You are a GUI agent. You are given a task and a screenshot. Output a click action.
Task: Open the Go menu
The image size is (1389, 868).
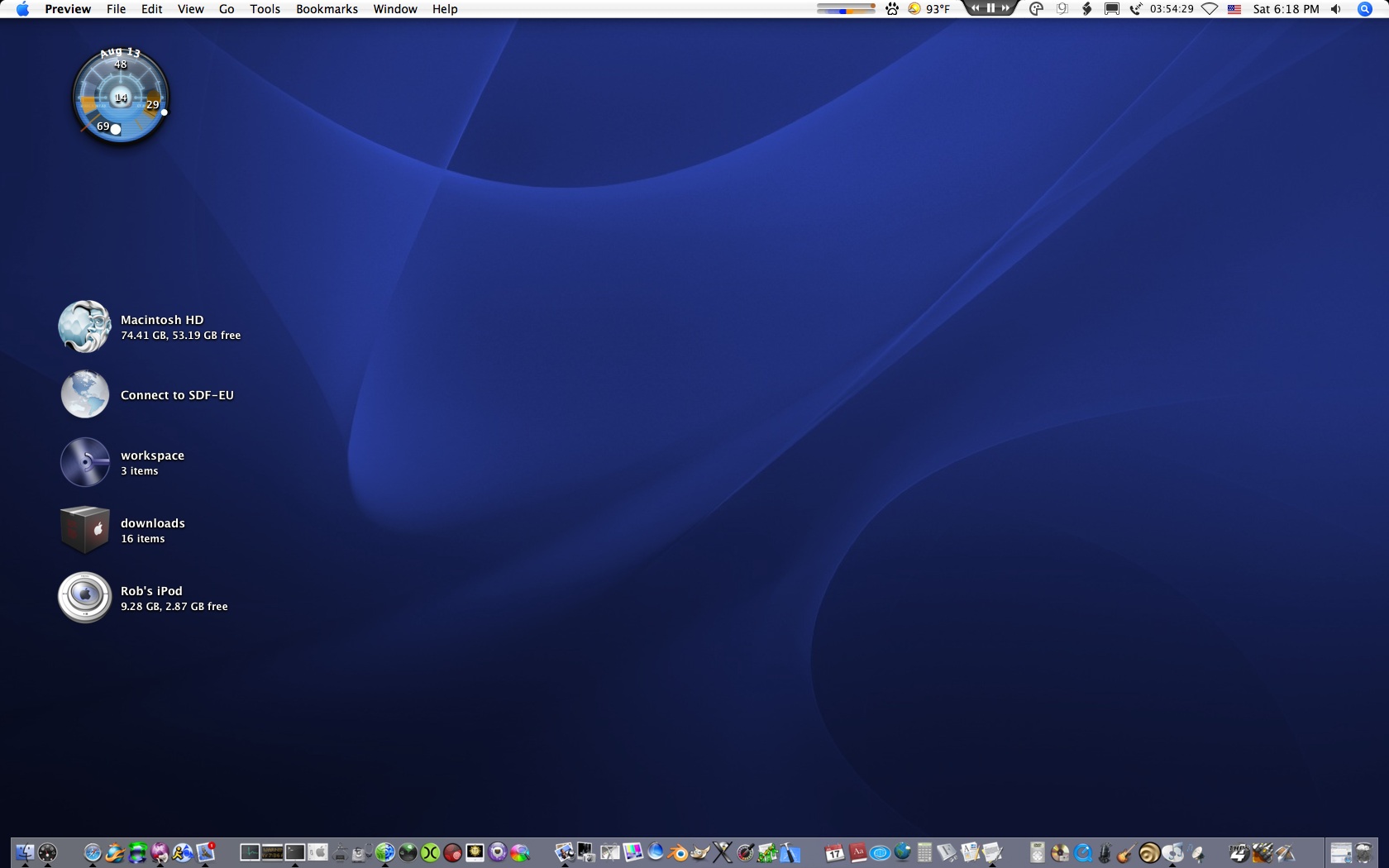click(x=227, y=9)
